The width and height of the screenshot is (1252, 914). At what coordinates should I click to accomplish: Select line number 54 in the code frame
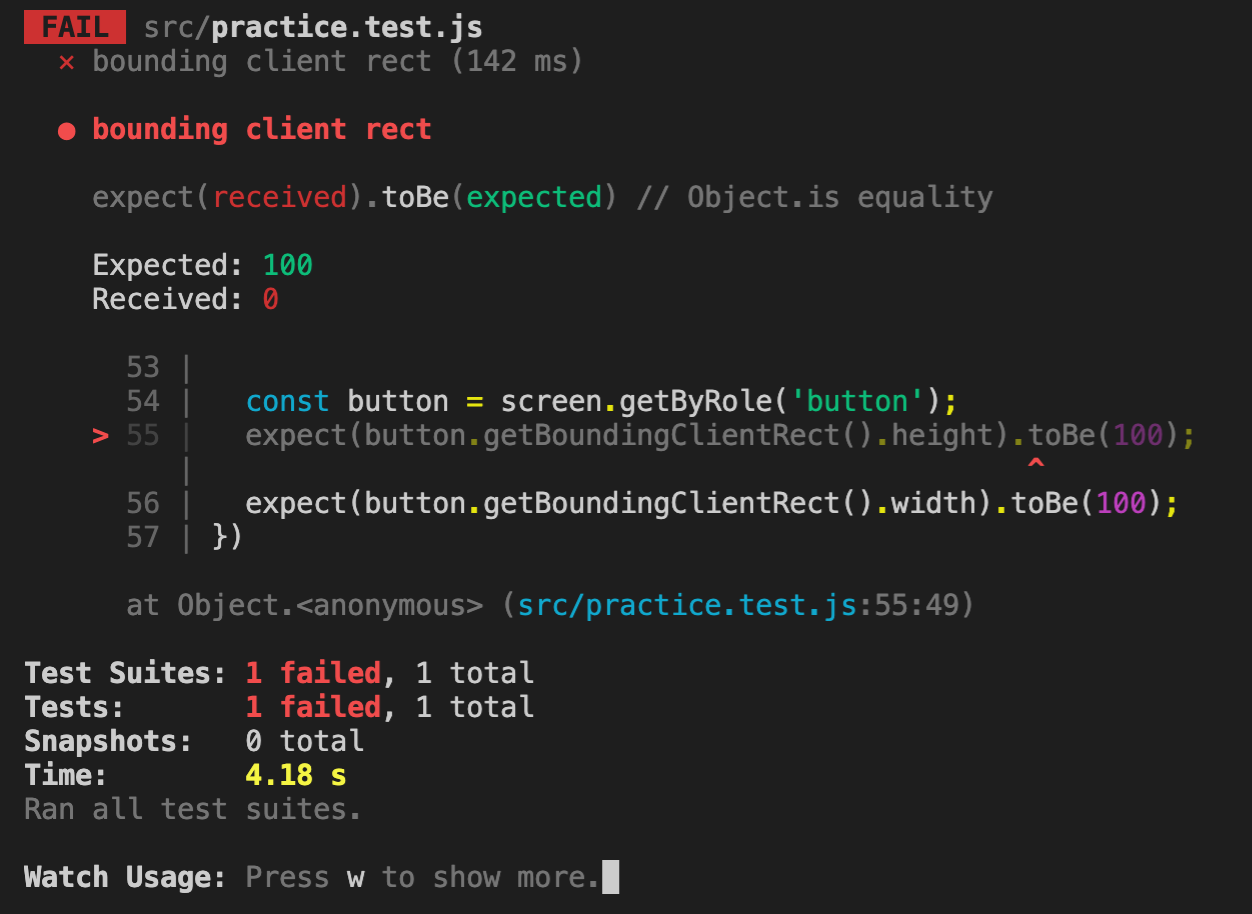tap(143, 402)
